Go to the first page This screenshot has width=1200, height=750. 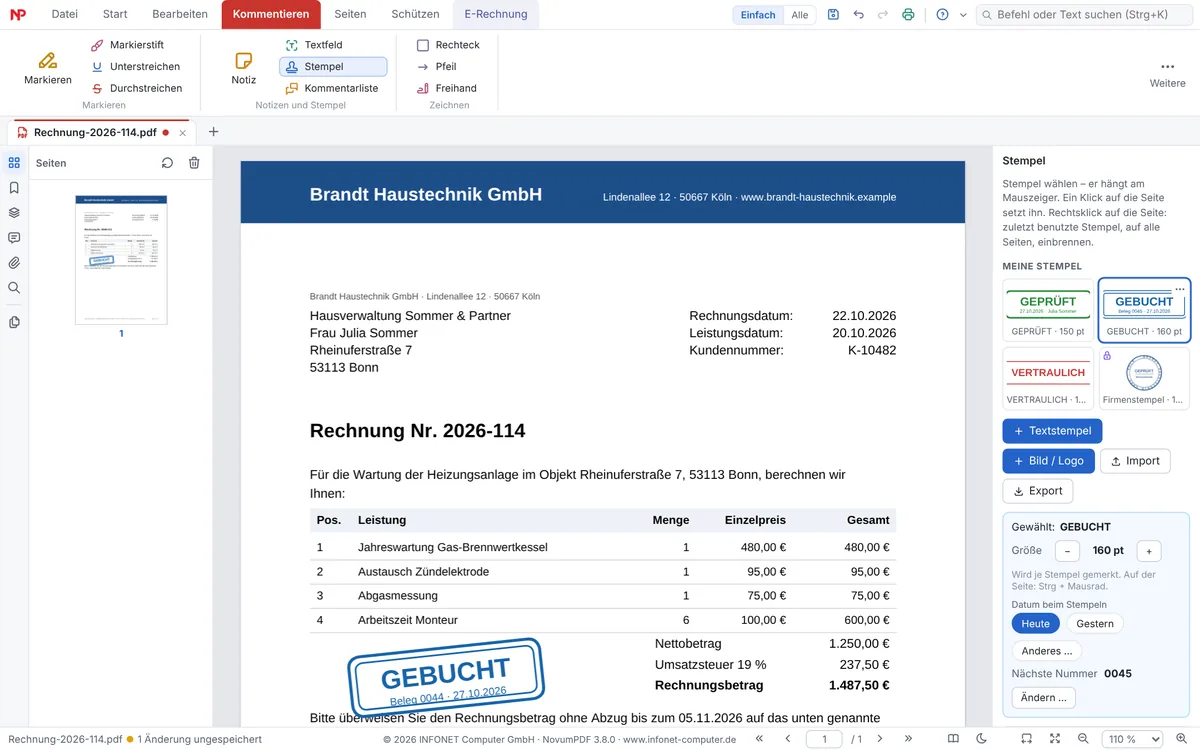pyautogui.click(x=760, y=739)
